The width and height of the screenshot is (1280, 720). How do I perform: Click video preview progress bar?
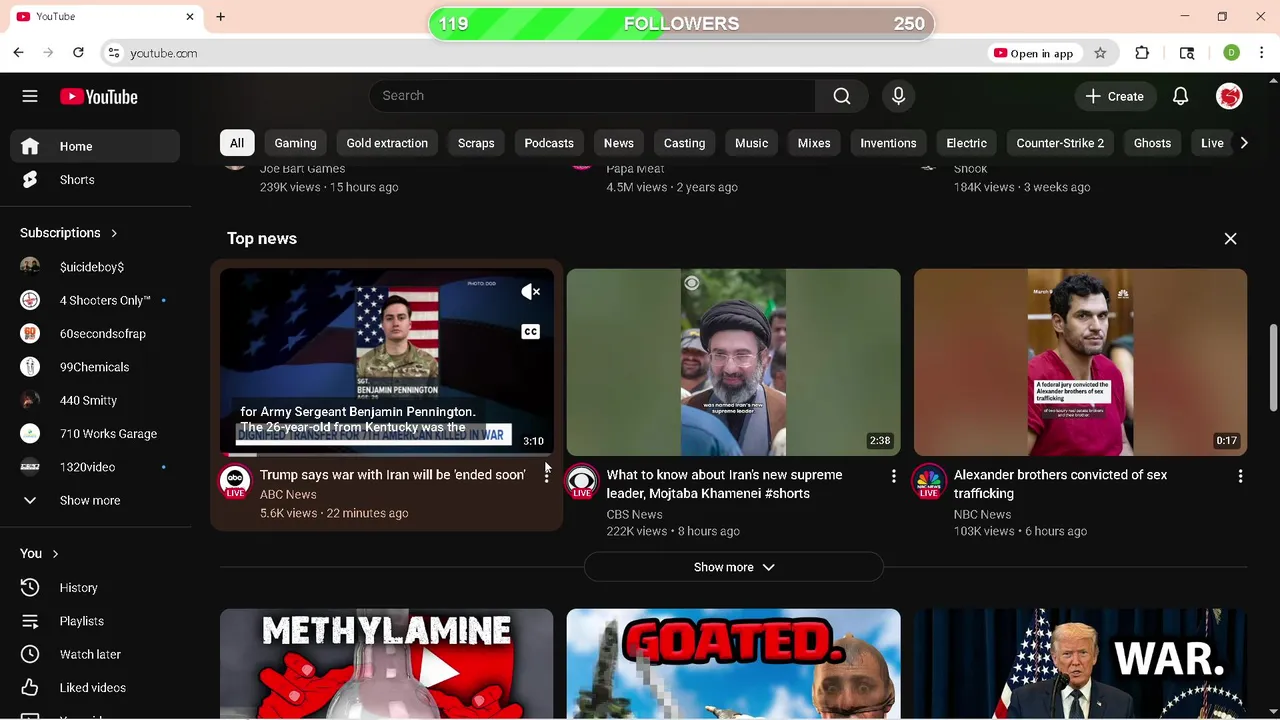(386, 453)
